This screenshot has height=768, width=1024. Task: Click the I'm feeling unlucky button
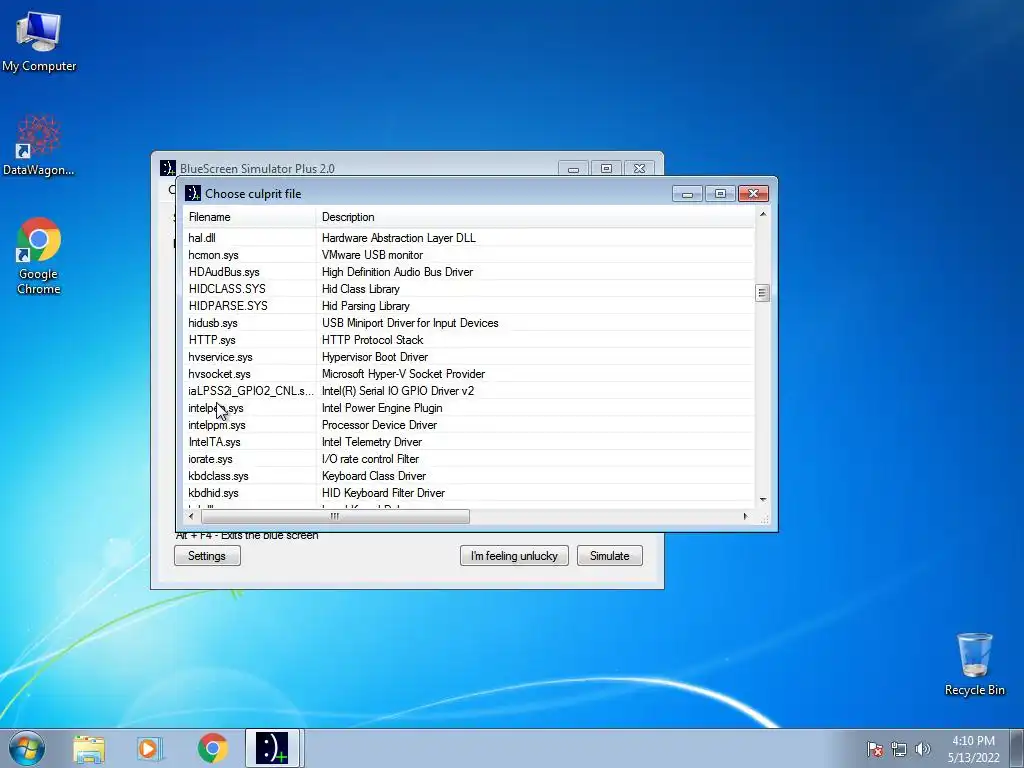(514, 556)
